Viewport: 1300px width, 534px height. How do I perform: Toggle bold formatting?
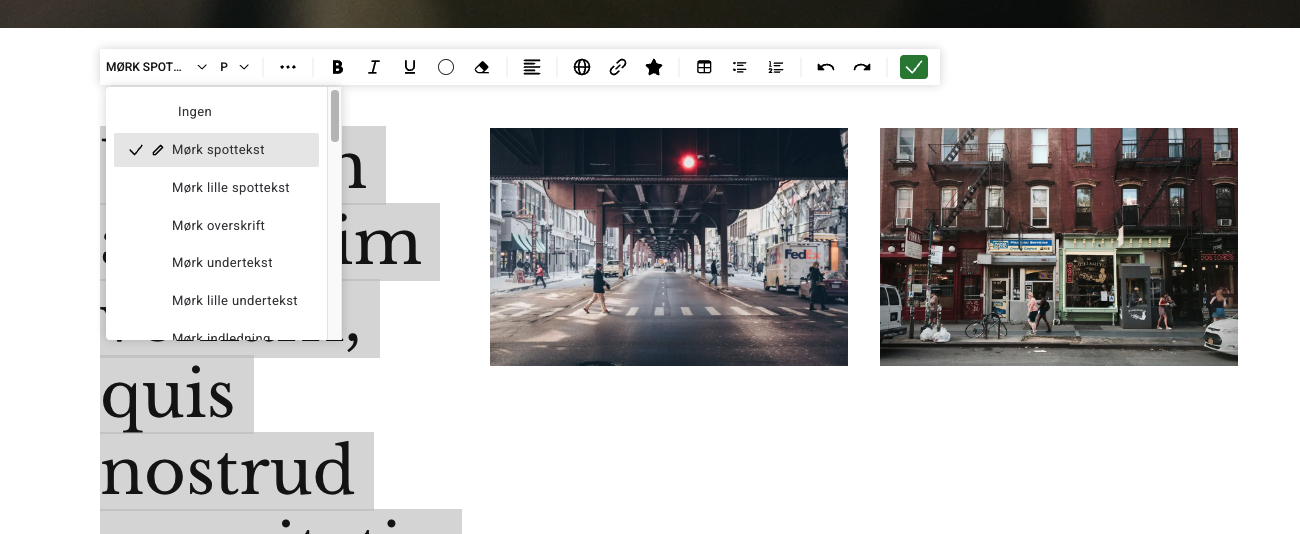click(x=337, y=67)
